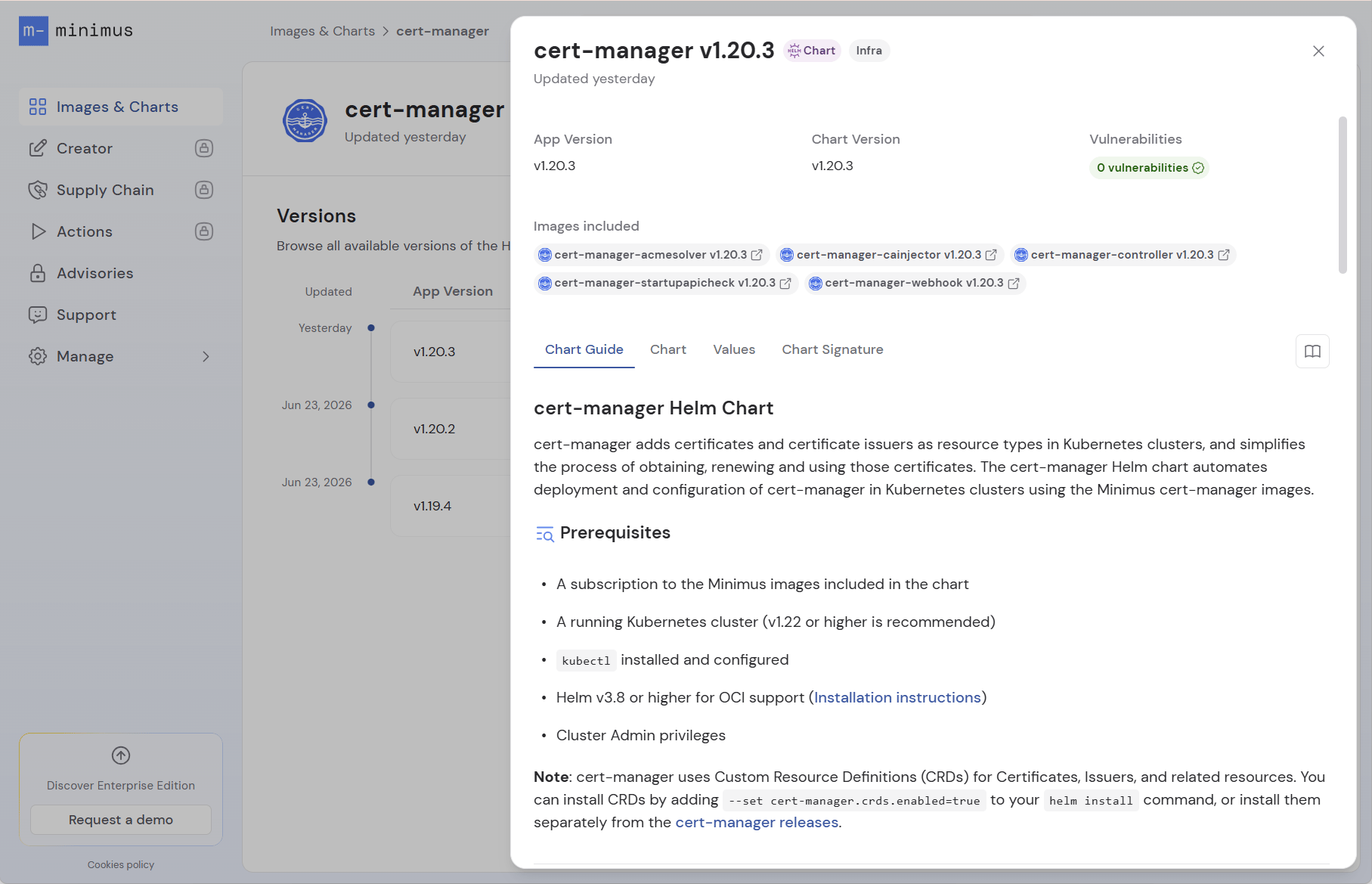Click the Helm icon in the Chart badge
The width and height of the screenshot is (1372, 884).
[794, 51]
